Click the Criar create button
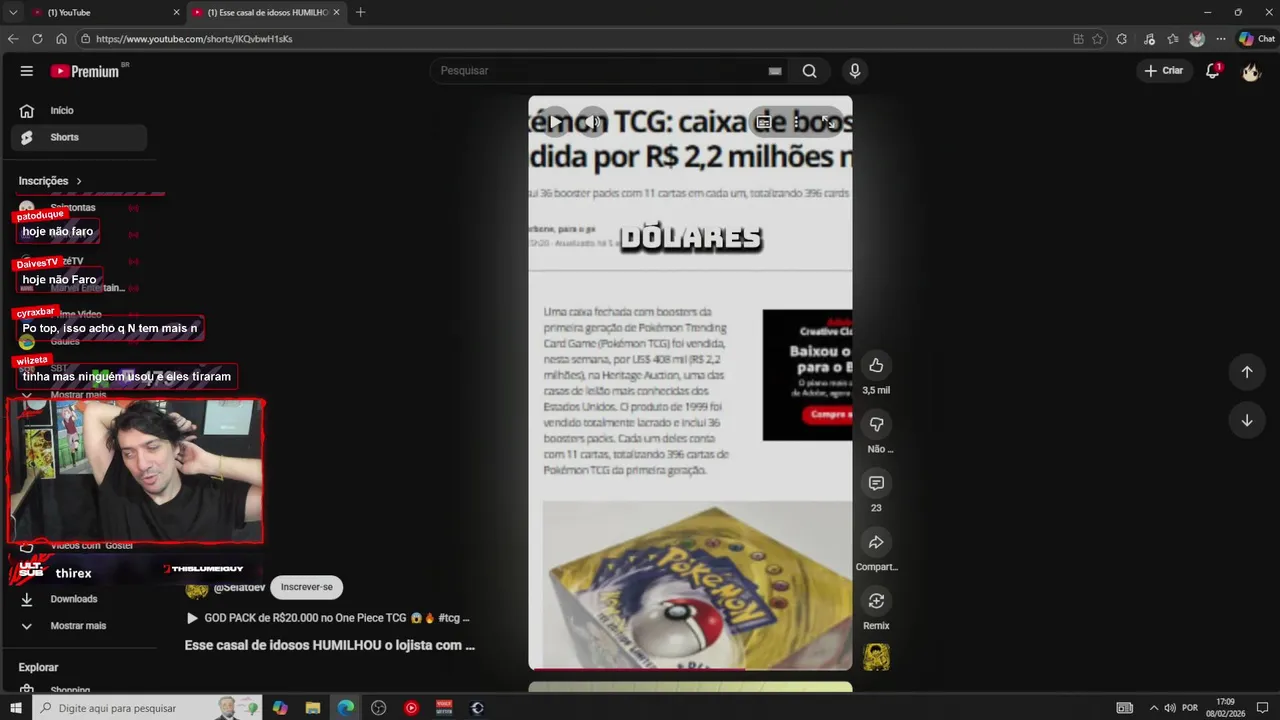 [1164, 71]
